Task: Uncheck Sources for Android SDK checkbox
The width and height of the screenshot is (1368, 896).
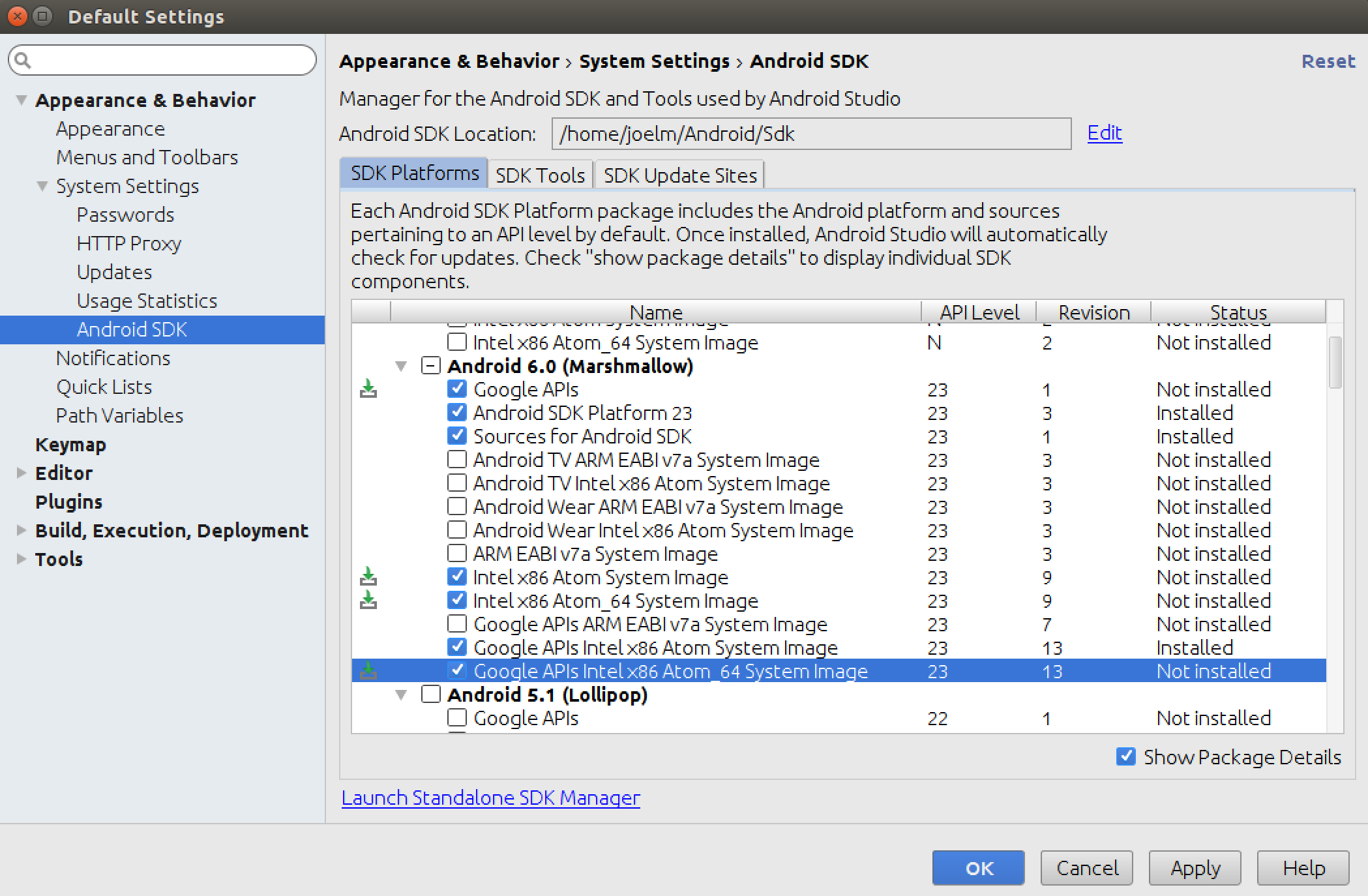Action: point(457,436)
